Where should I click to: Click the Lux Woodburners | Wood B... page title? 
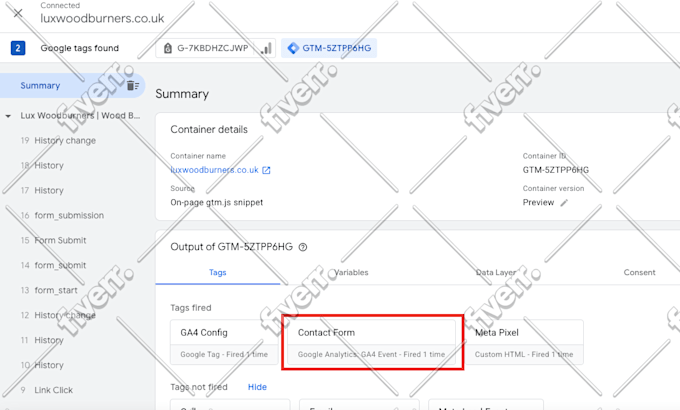coord(80,116)
